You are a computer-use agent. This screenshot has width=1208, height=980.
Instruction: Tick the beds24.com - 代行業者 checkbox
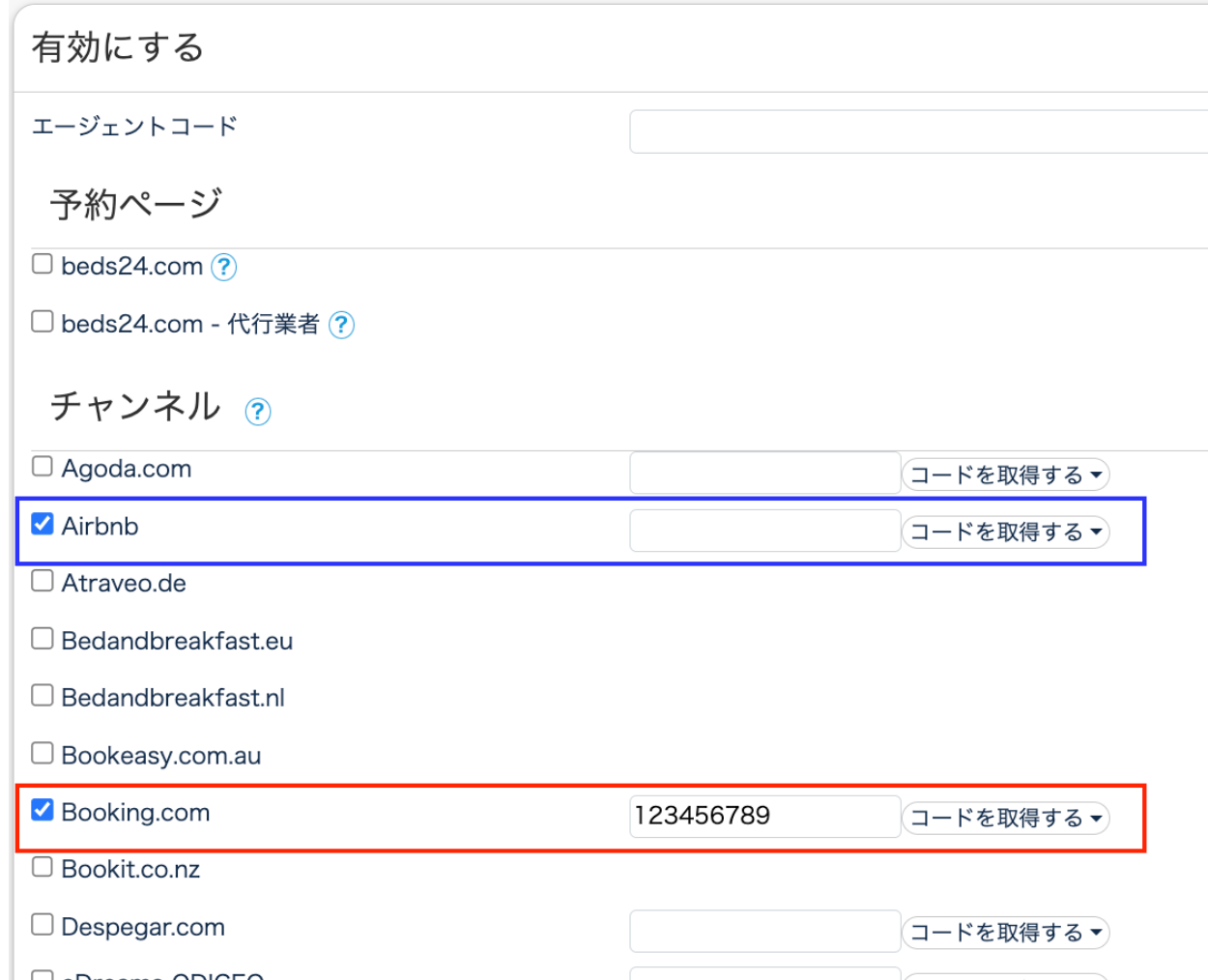pos(43,322)
